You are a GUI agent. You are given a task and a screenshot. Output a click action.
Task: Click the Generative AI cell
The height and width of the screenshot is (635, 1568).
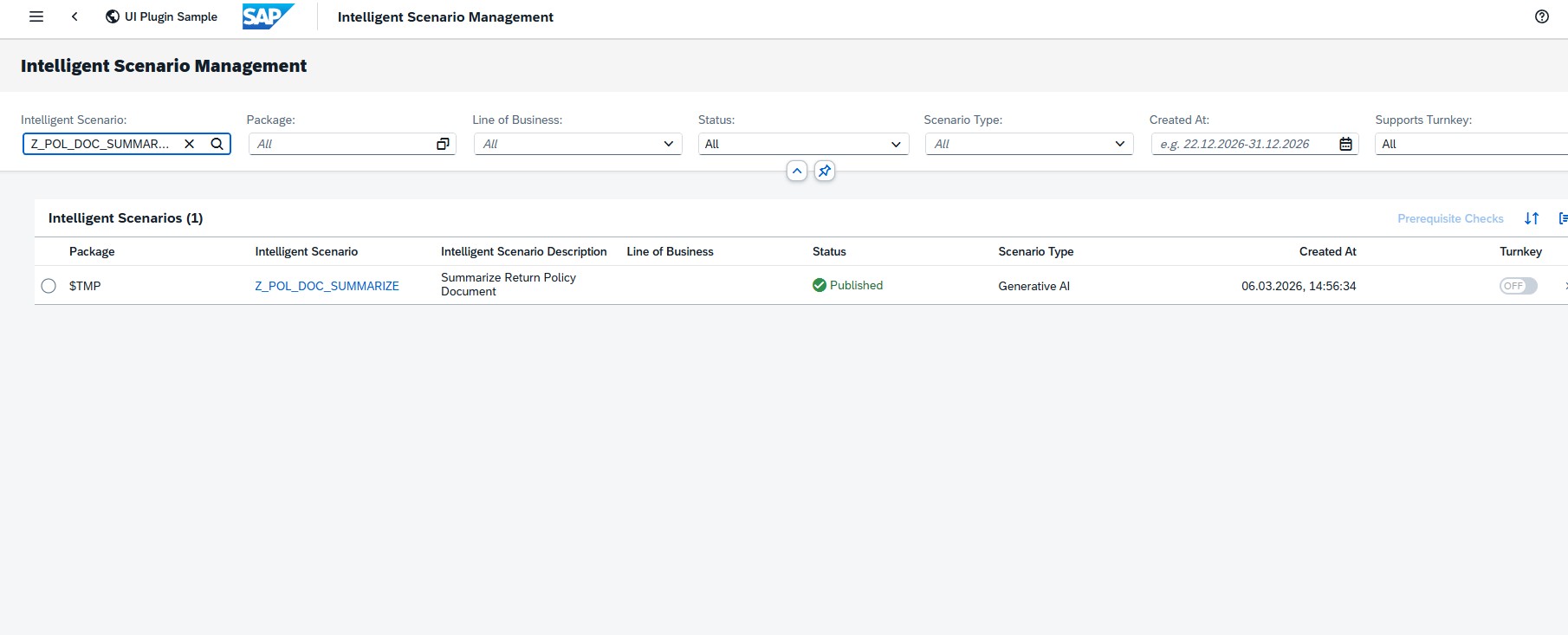click(1033, 286)
